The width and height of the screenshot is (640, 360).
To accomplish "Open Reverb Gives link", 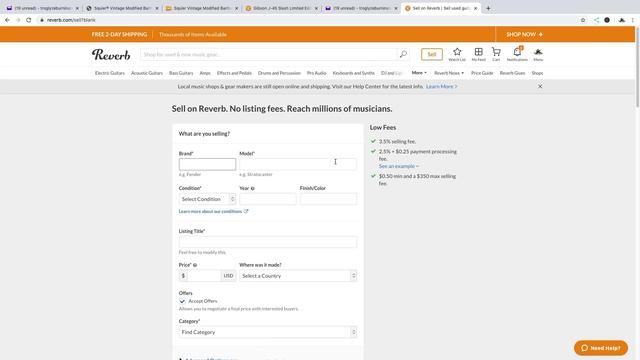I will point(512,73).
